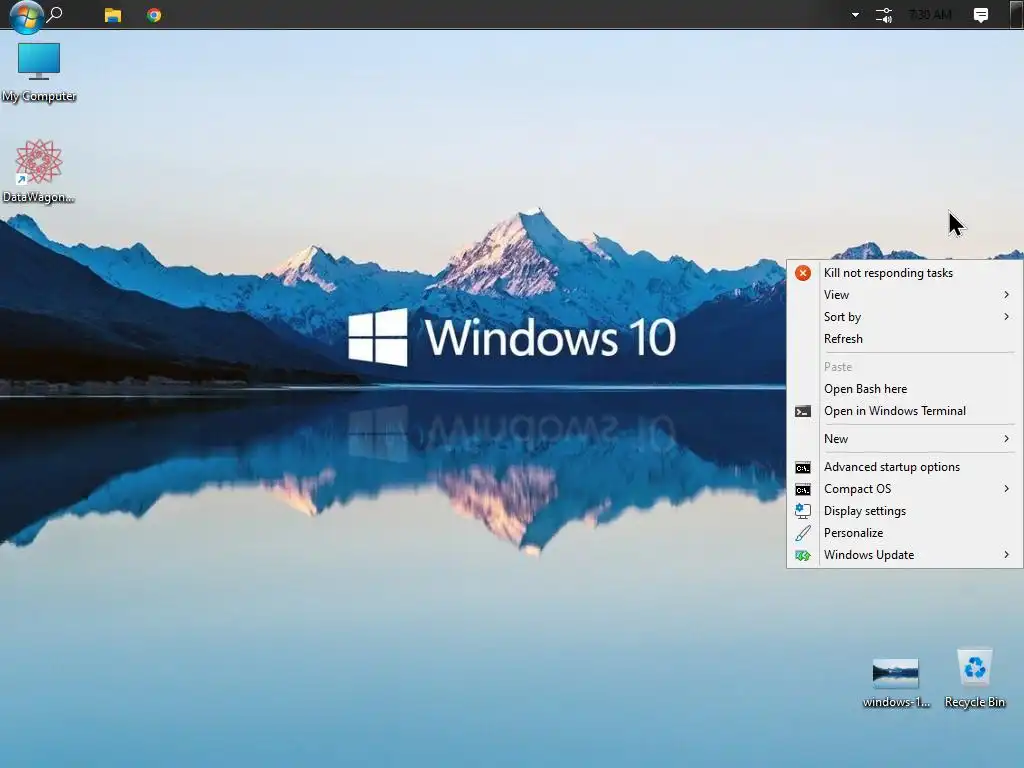Show hidden tray icons arrow

855,15
